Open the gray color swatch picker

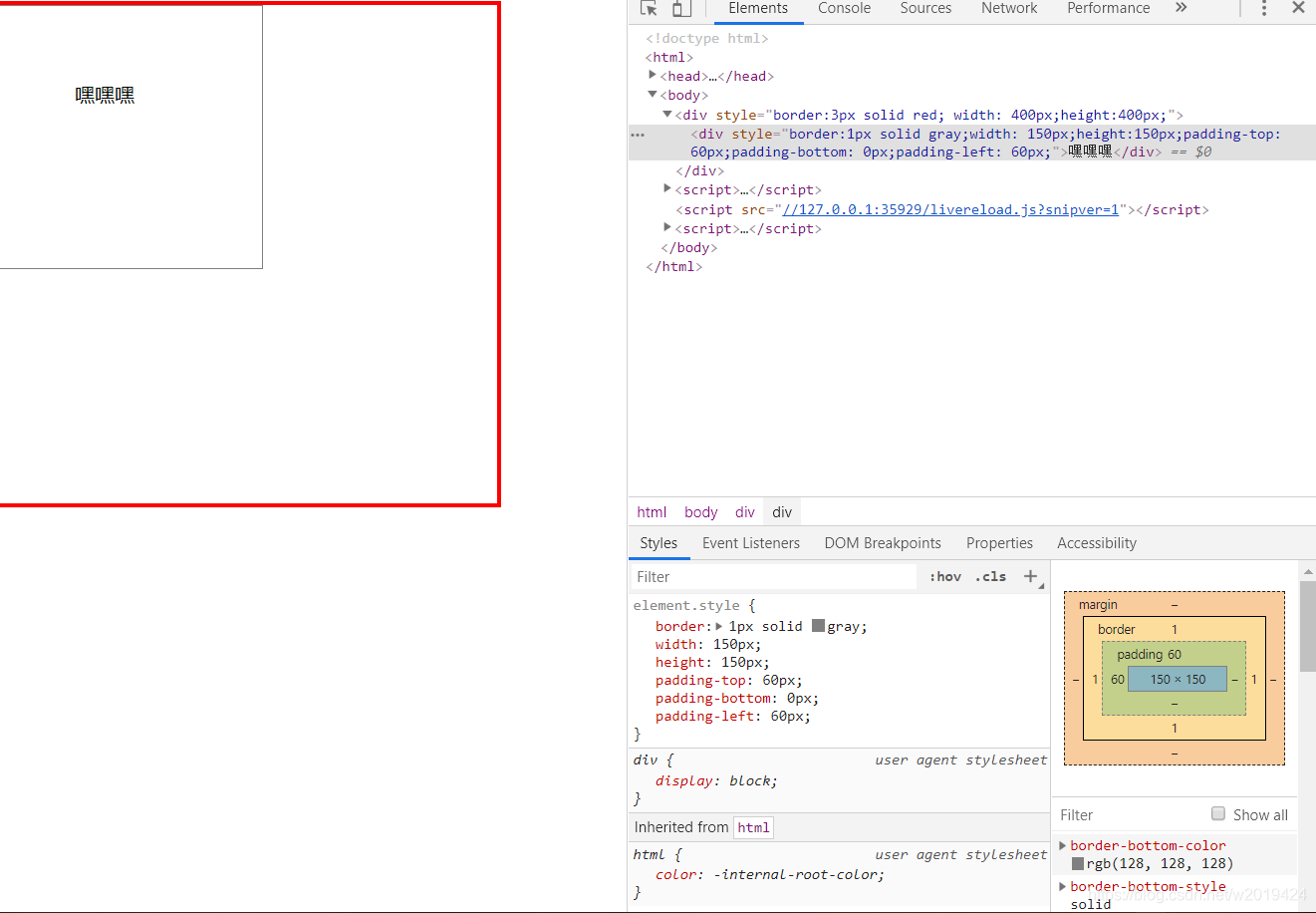click(818, 626)
